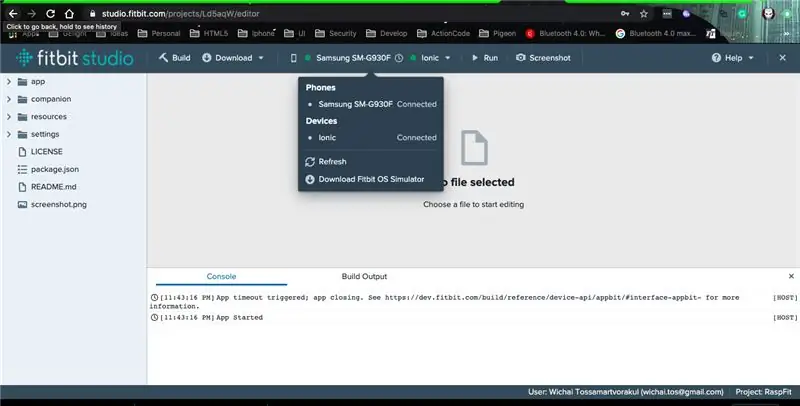Image resolution: width=800 pixels, height=406 pixels.
Task: Switch to the Build Output tab
Action: pyautogui.click(x=364, y=276)
